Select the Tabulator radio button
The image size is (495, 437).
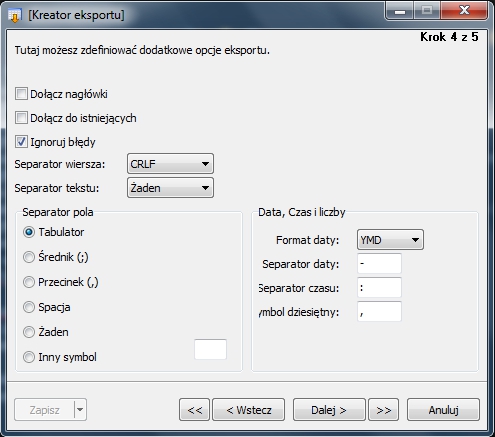(x=29, y=232)
